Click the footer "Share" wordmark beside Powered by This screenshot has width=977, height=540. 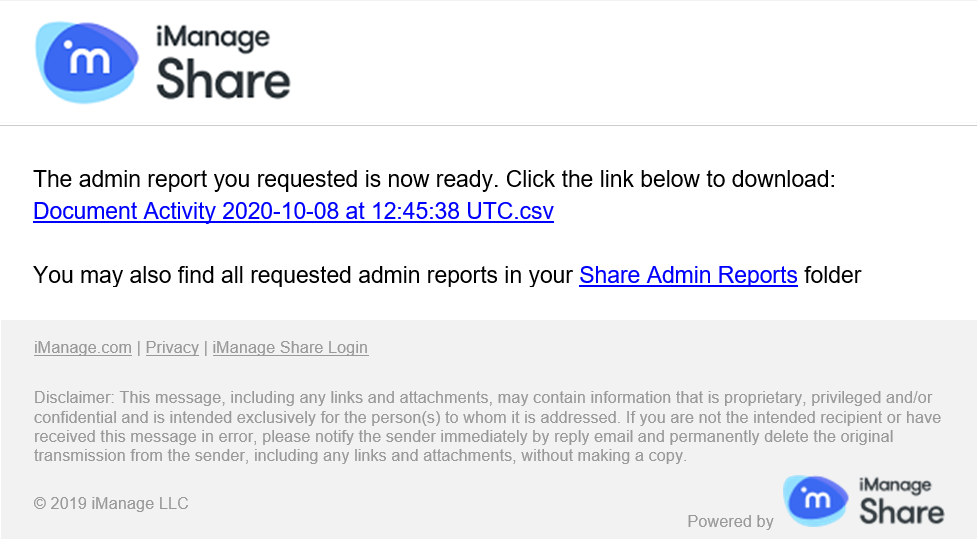click(901, 512)
